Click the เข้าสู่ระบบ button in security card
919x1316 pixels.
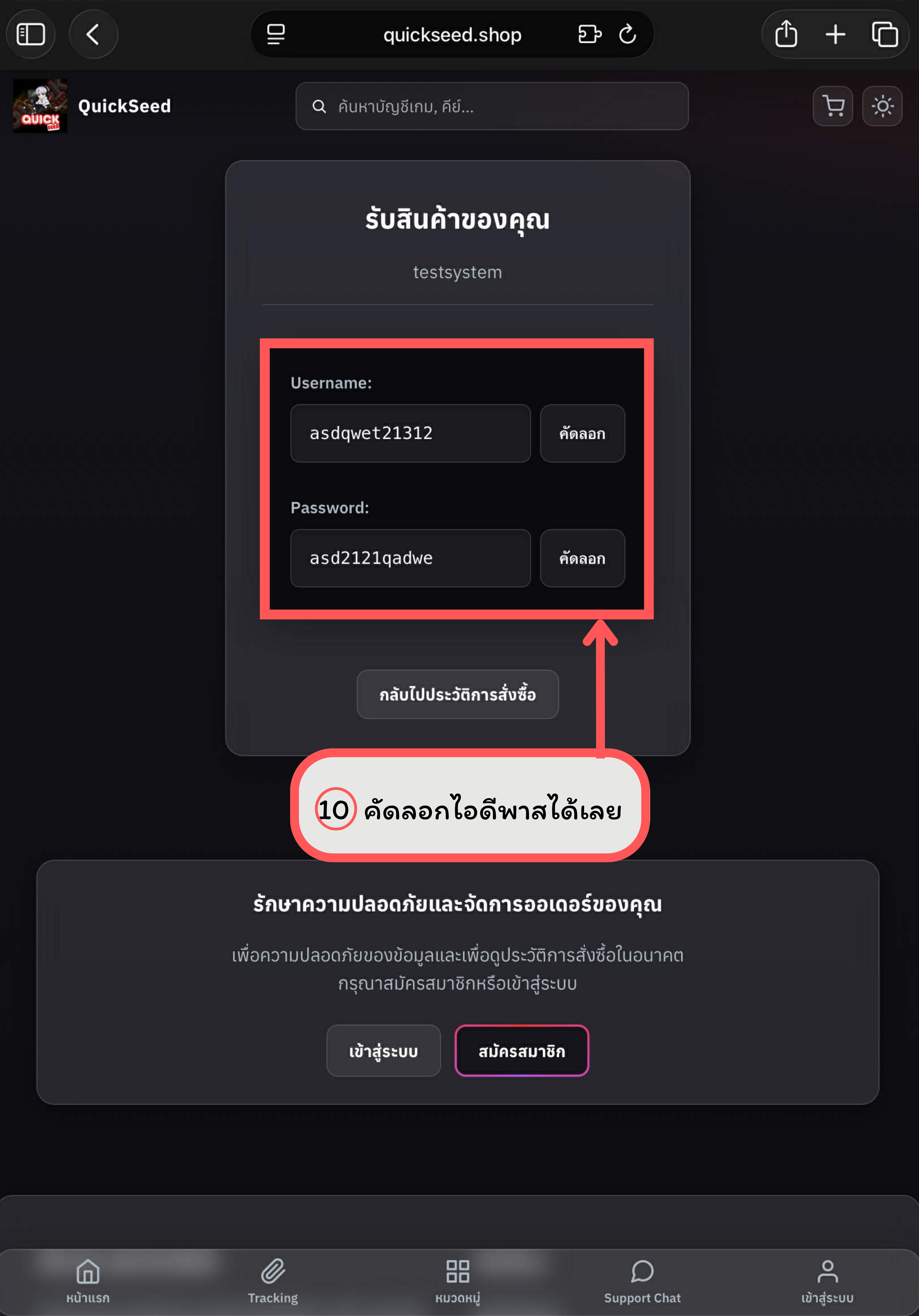383,1051
